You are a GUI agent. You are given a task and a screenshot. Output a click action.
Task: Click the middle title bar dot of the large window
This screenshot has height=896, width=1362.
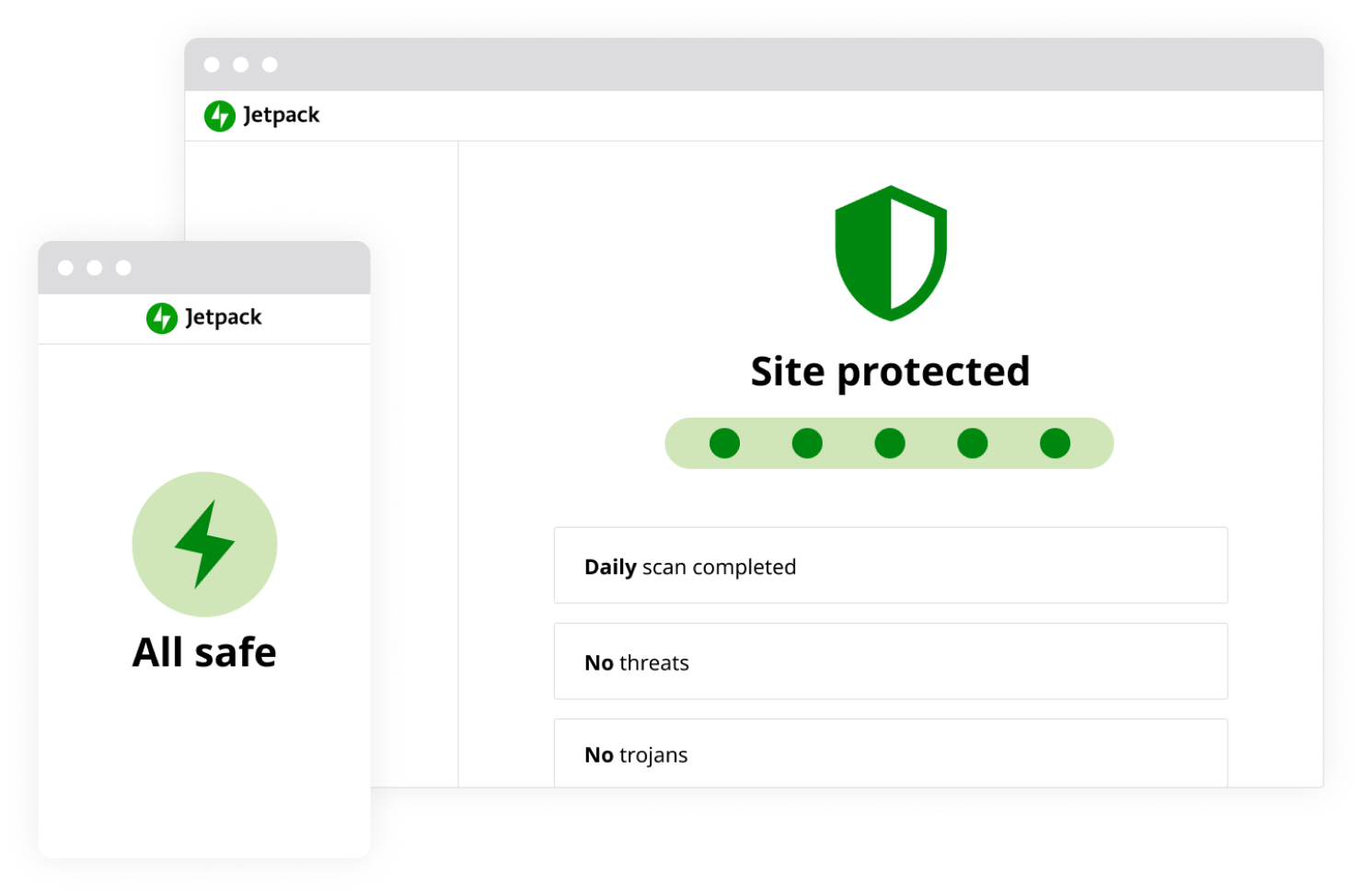pyautogui.click(x=241, y=64)
